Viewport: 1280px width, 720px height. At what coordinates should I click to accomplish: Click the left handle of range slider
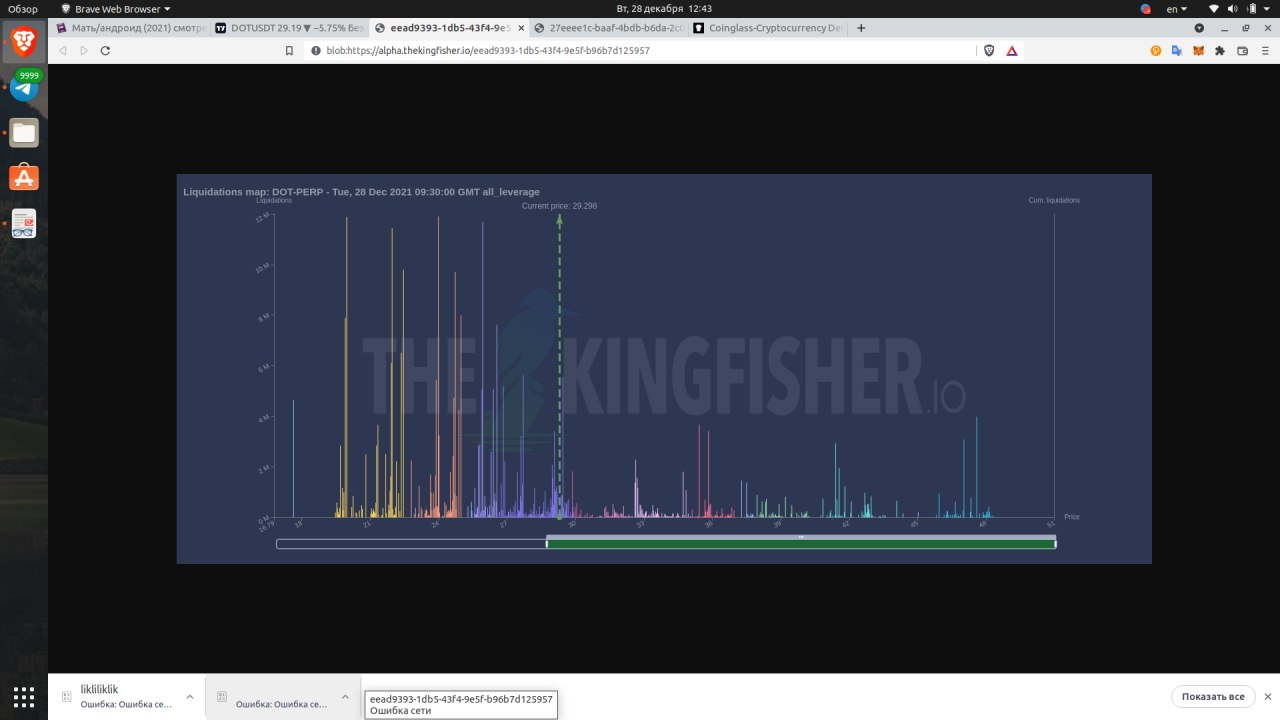coord(547,544)
